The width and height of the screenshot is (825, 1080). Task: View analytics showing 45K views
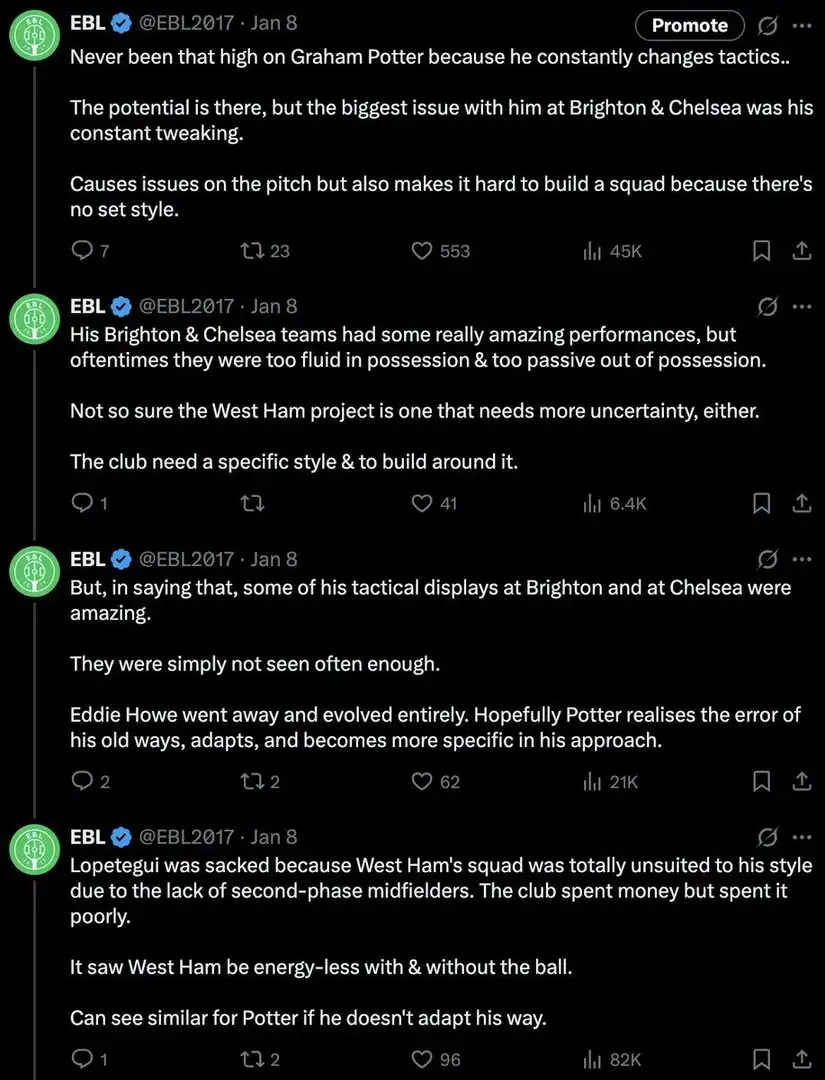pyautogui.click(x=592, y=251)
